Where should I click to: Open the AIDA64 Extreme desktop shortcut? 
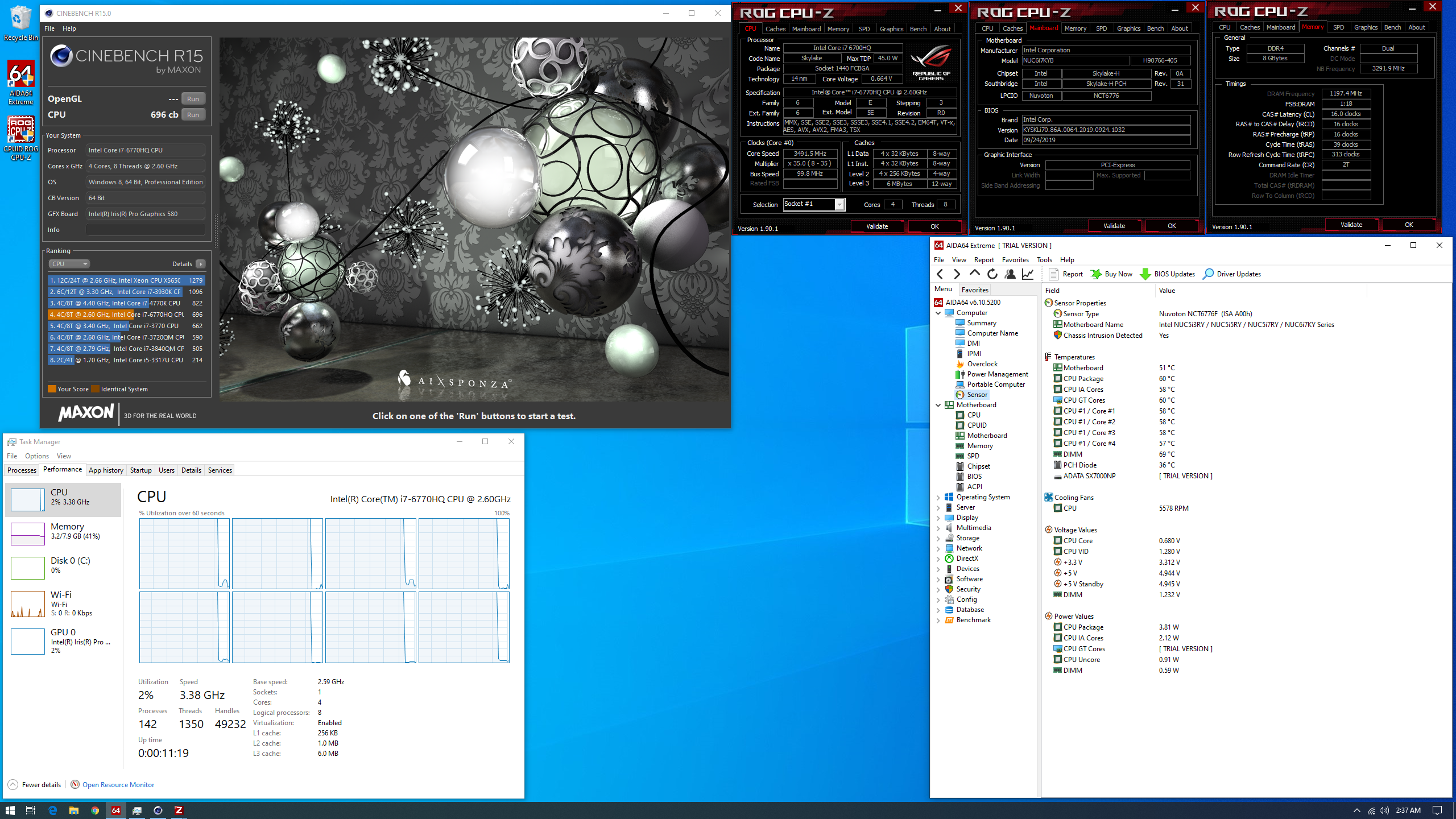21,83
